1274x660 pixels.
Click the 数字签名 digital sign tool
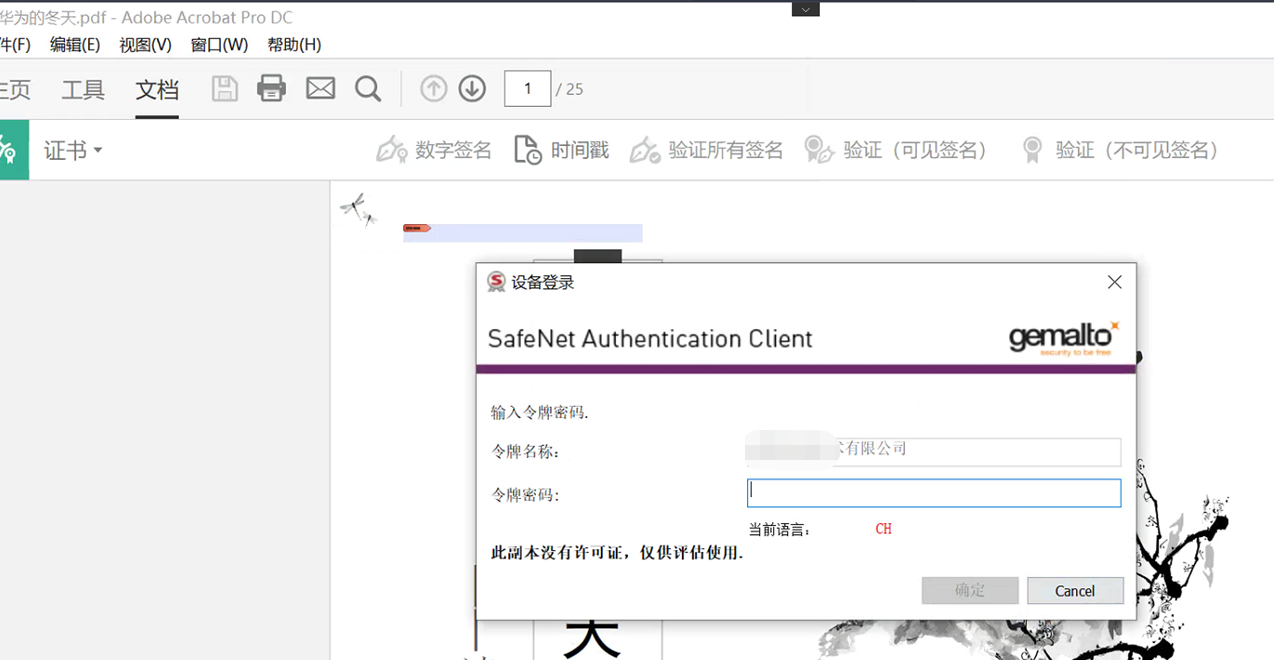(434, 150)
